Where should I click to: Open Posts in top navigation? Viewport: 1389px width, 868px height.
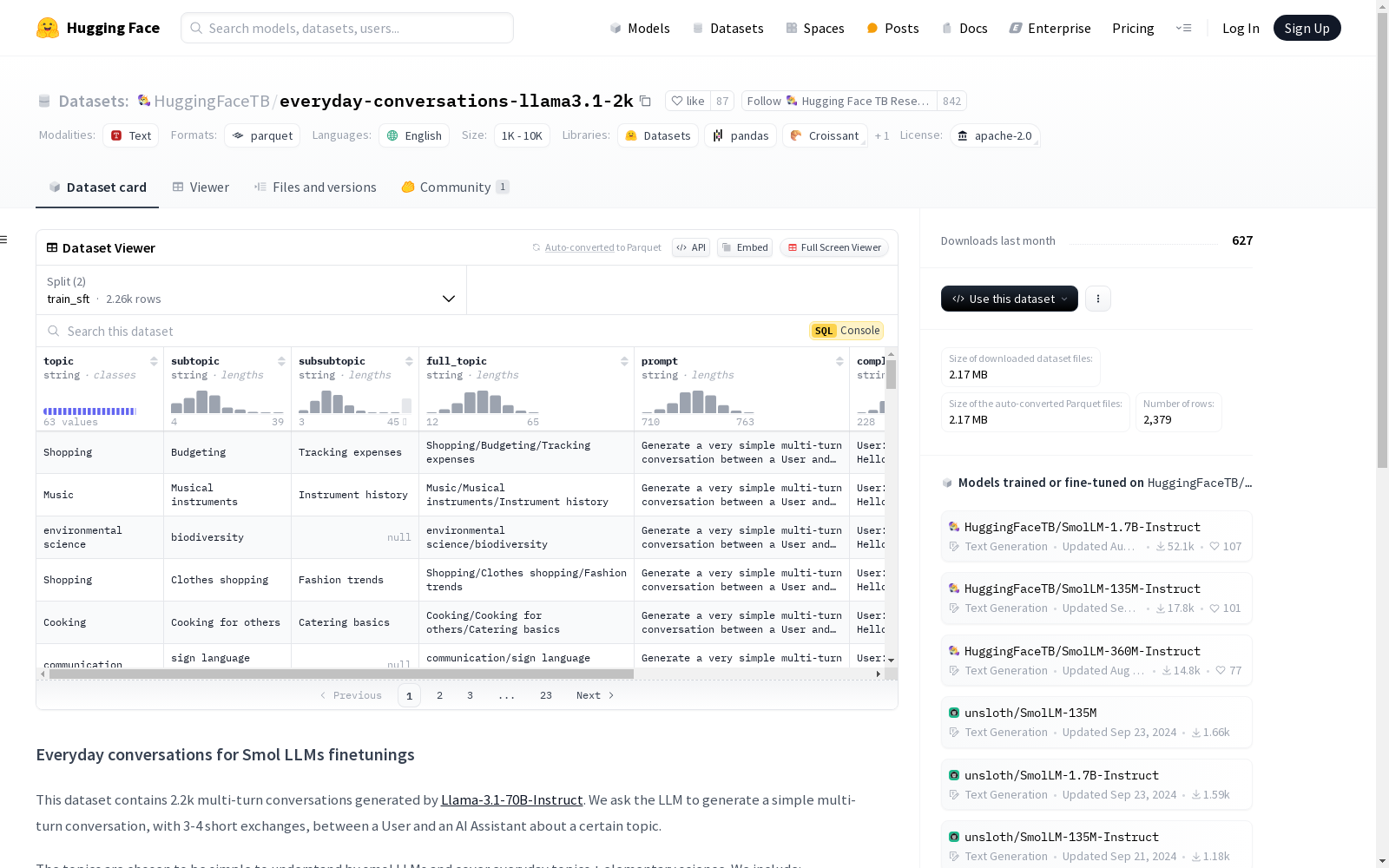tap(892, 28)
